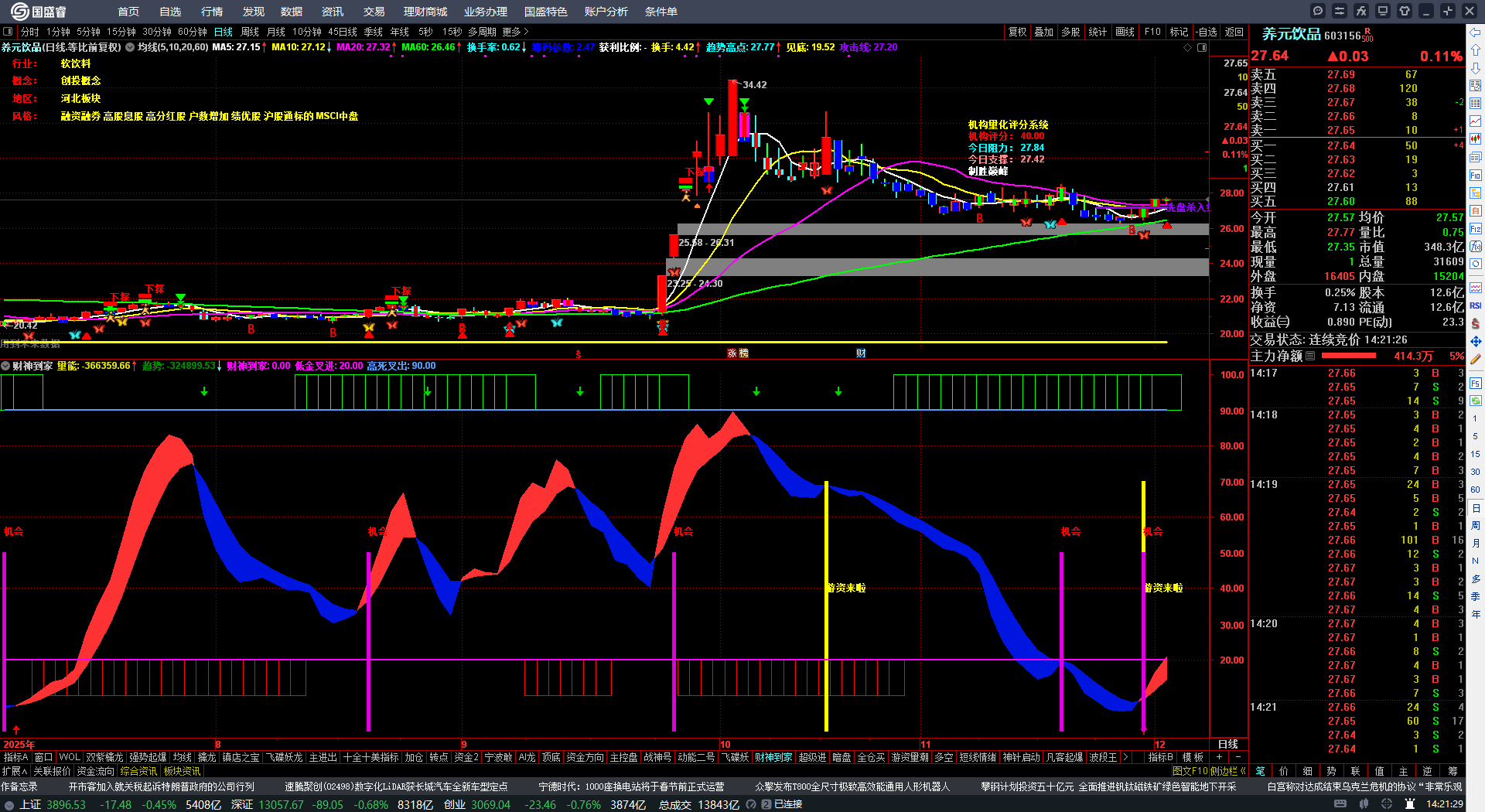
Task: Toggle 复权 price adjustment
Action: [1018, 32]
